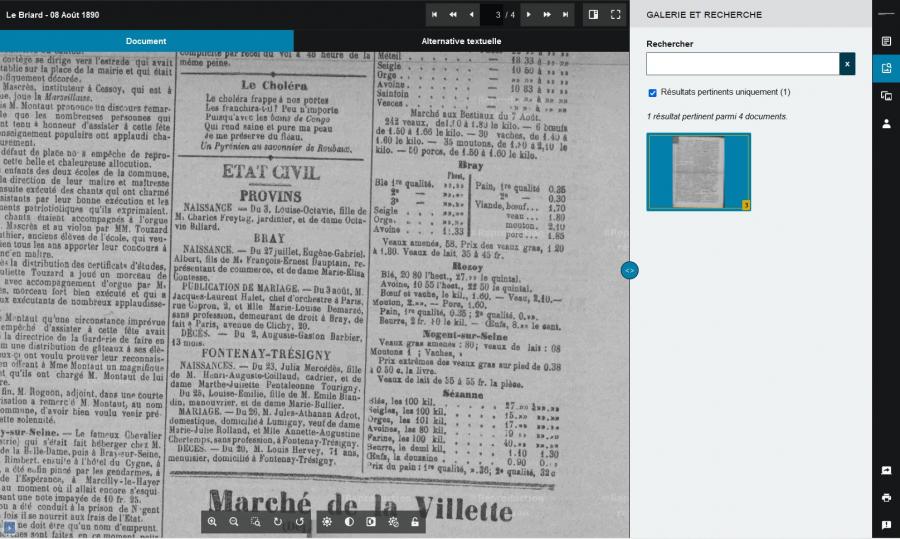Open the document notice icon in the sidebar
The width and height of the screenshot is (900, 539).
click(886, 41)
